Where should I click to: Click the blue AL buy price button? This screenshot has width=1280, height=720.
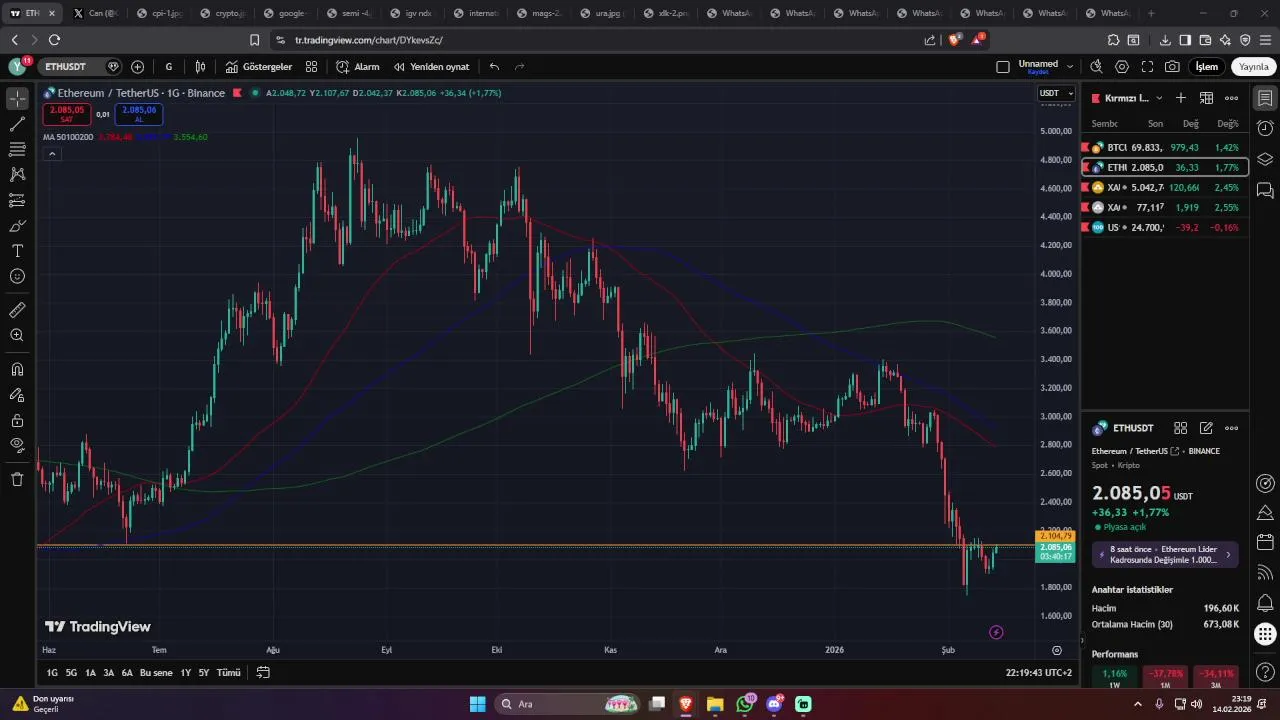[x=139, y=114]
